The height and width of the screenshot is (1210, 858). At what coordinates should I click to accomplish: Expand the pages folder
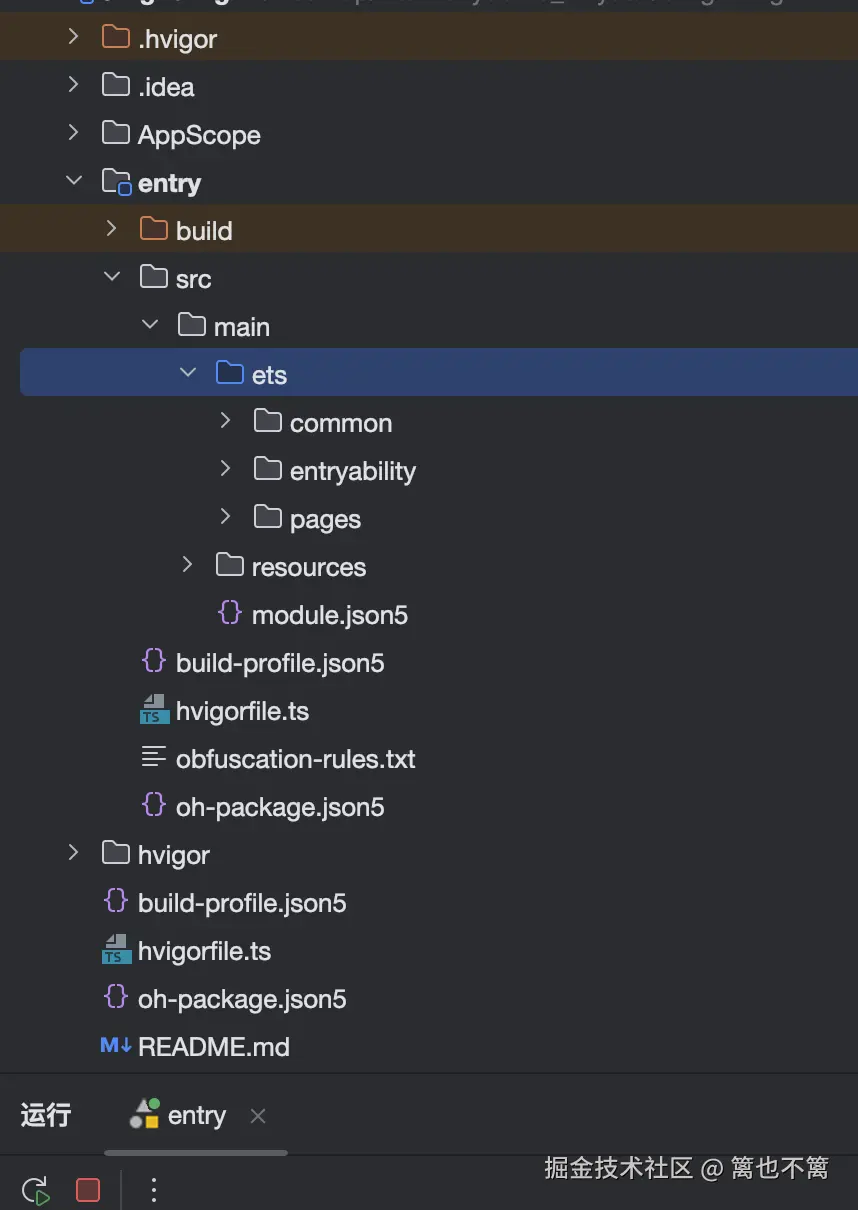pos(225,517)
